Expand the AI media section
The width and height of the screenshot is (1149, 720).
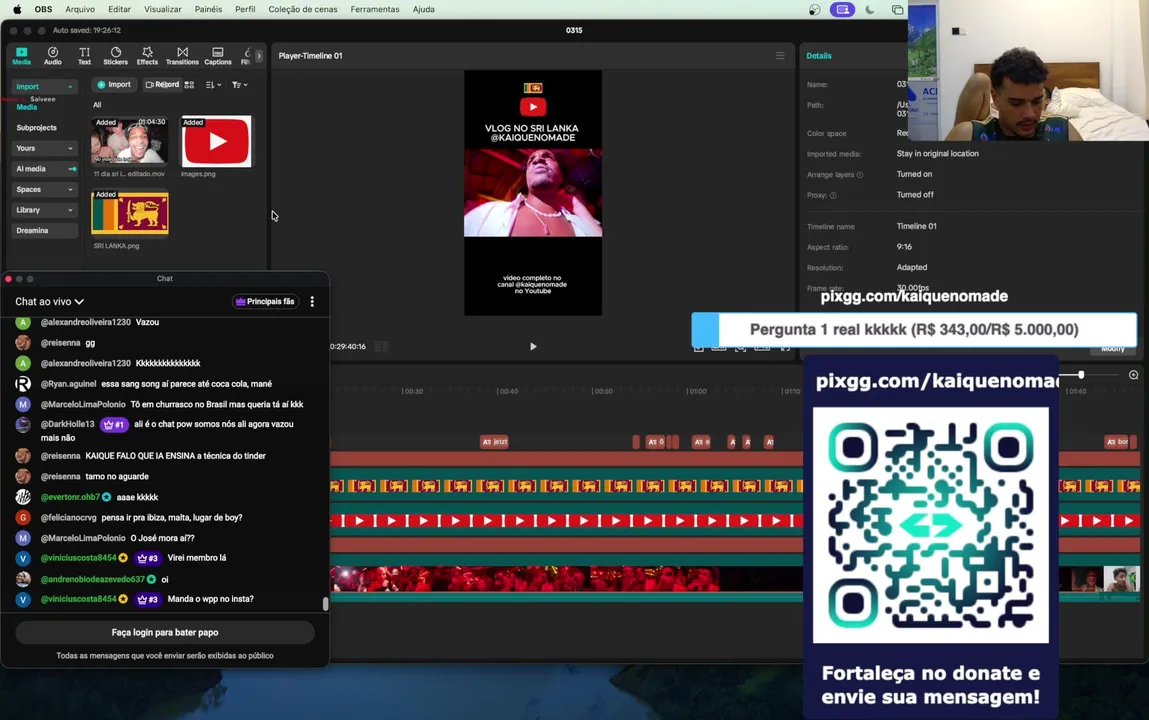[x=44, y=168]
